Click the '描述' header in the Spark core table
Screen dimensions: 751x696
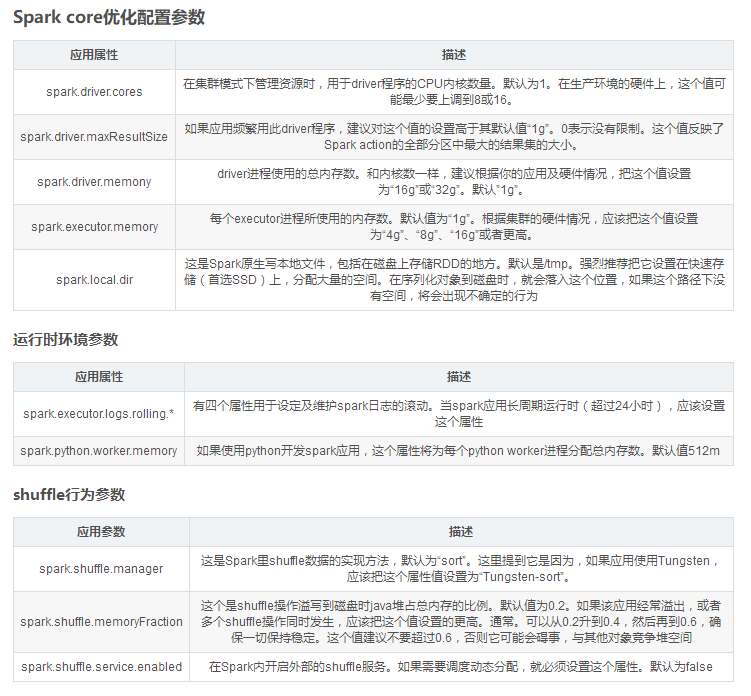click(x=454, y=55)
